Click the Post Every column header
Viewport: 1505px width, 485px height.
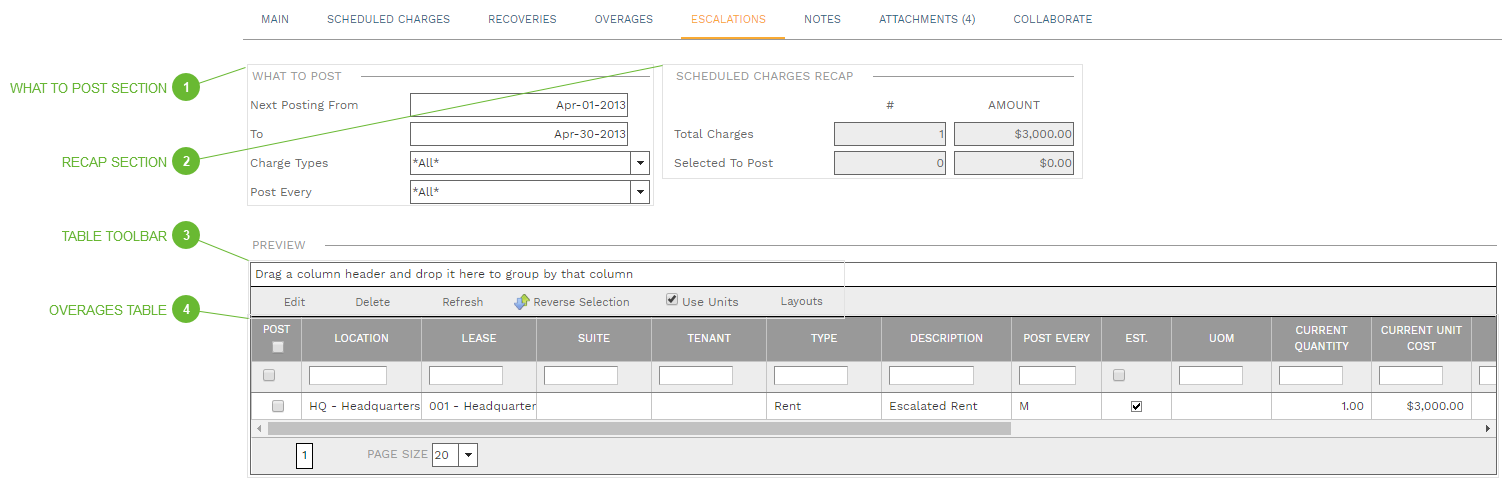coord(1057,339)
